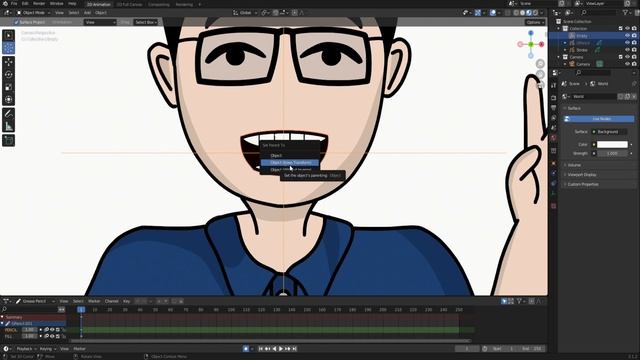Click the green Y axis gizmo handle
This screenshot has width=640, height=360.
[531, 44]
